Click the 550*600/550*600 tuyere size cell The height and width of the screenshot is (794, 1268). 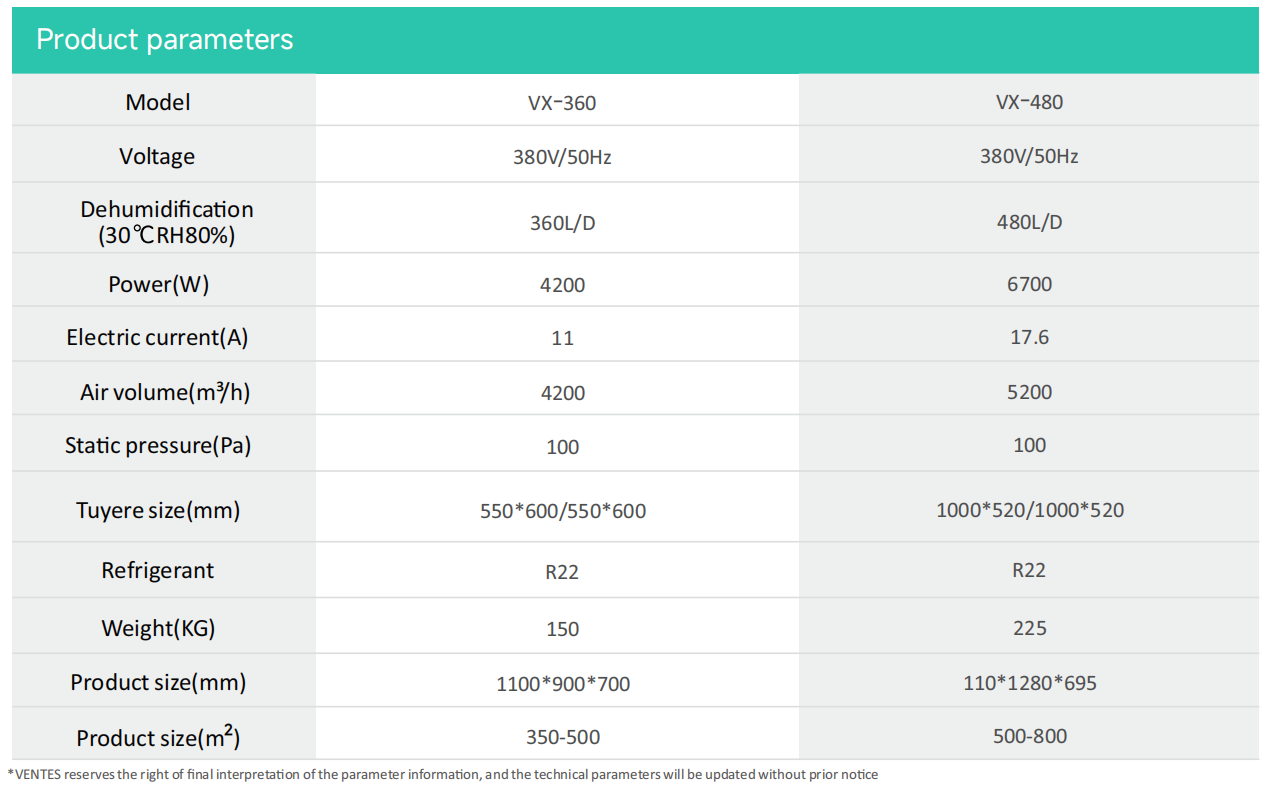(562, 511)
